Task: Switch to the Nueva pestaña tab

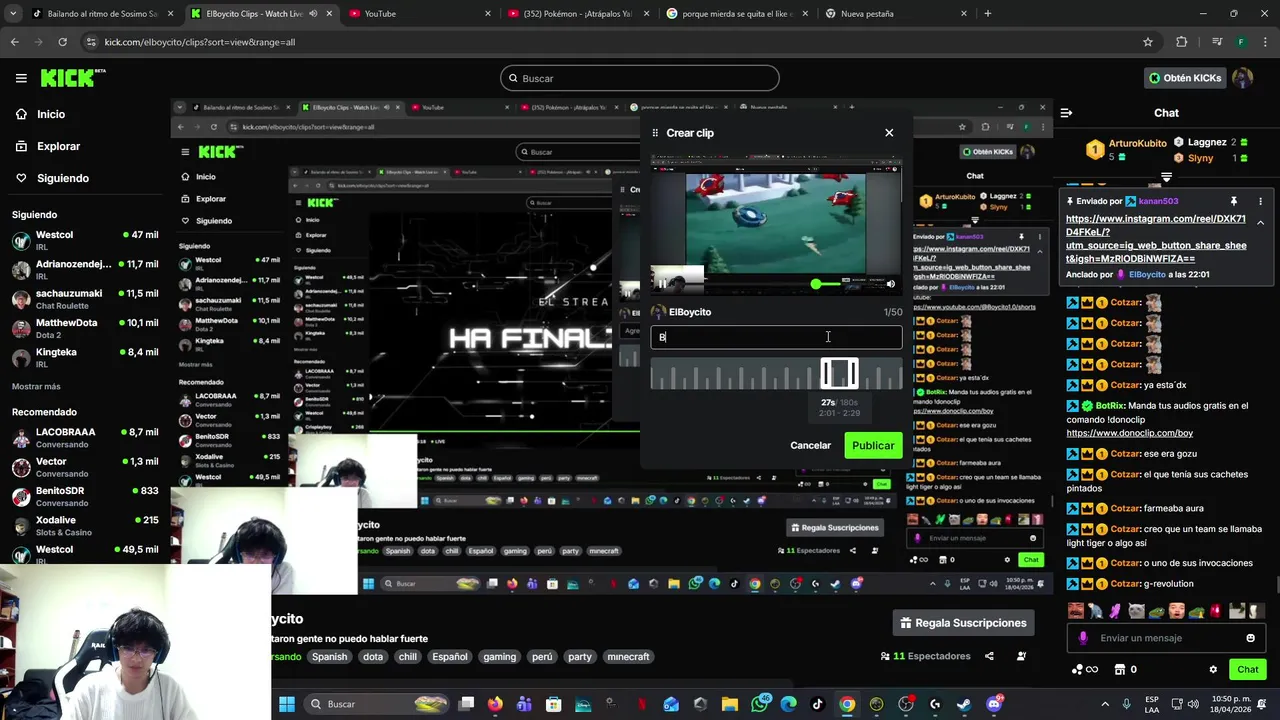Action: 895,13
